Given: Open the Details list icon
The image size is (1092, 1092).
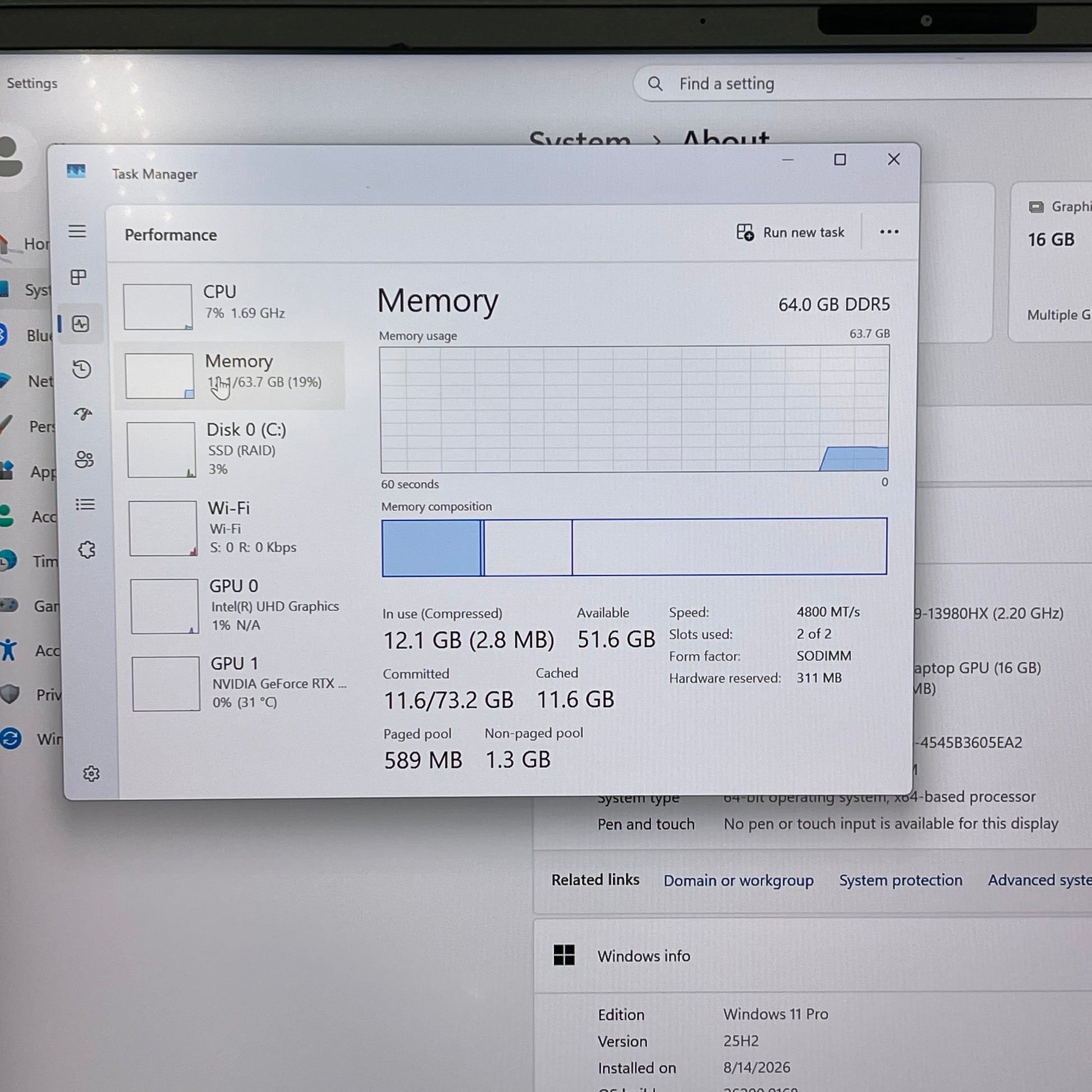Looking at the screenshot, I should 85,503.
